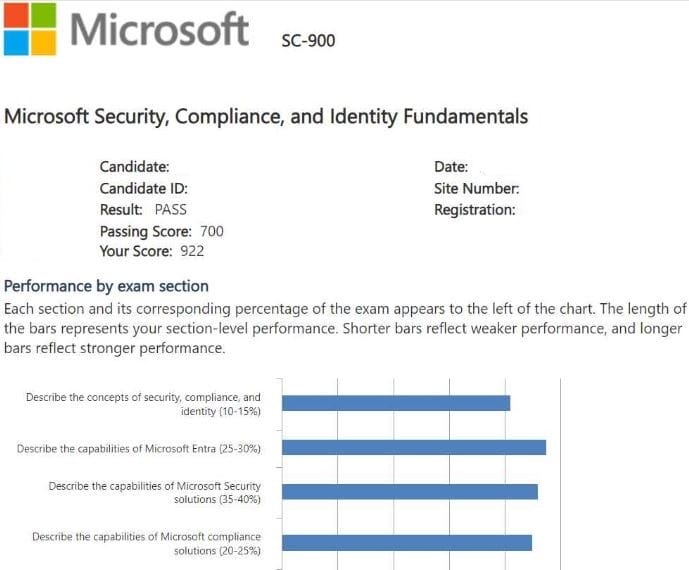Click the Microsoft wordmark text

pos(160,28)
